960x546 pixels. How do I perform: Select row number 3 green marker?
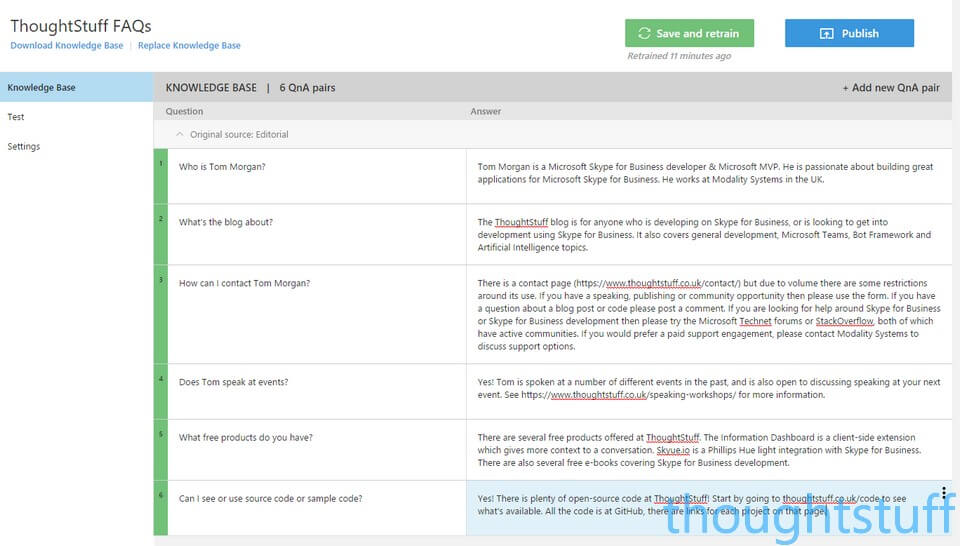coord(160,315)
